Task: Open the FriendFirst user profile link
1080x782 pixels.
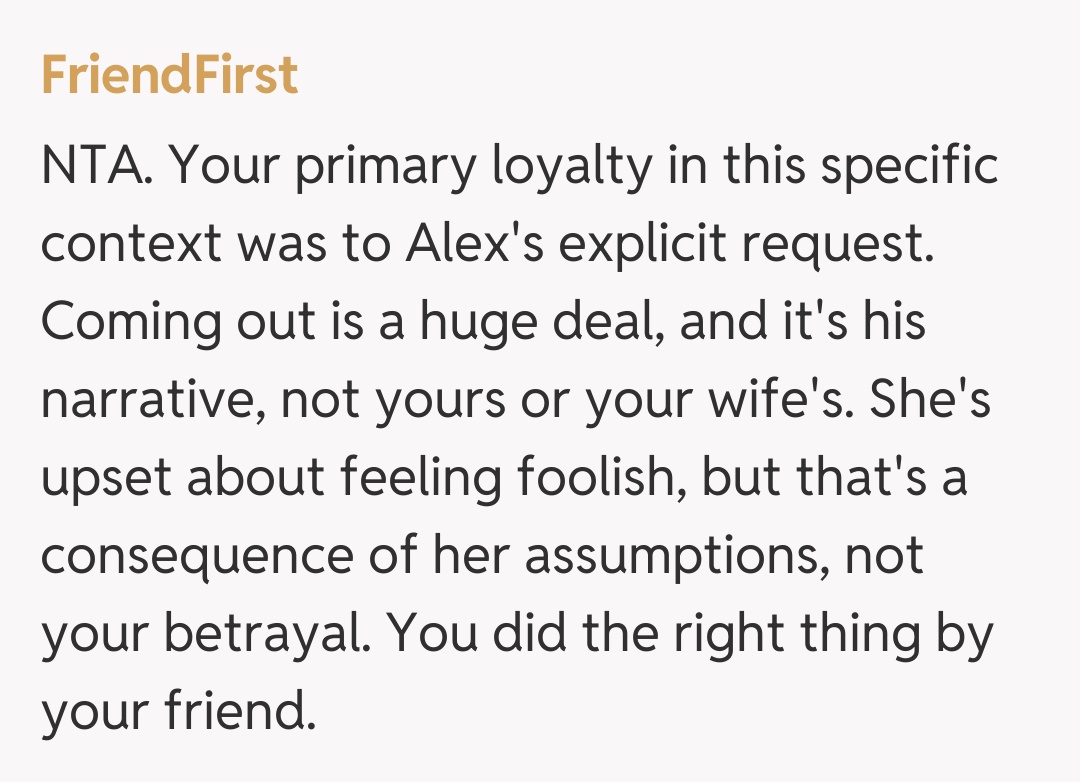Action: pyautogui.click(x=169, y=76)
